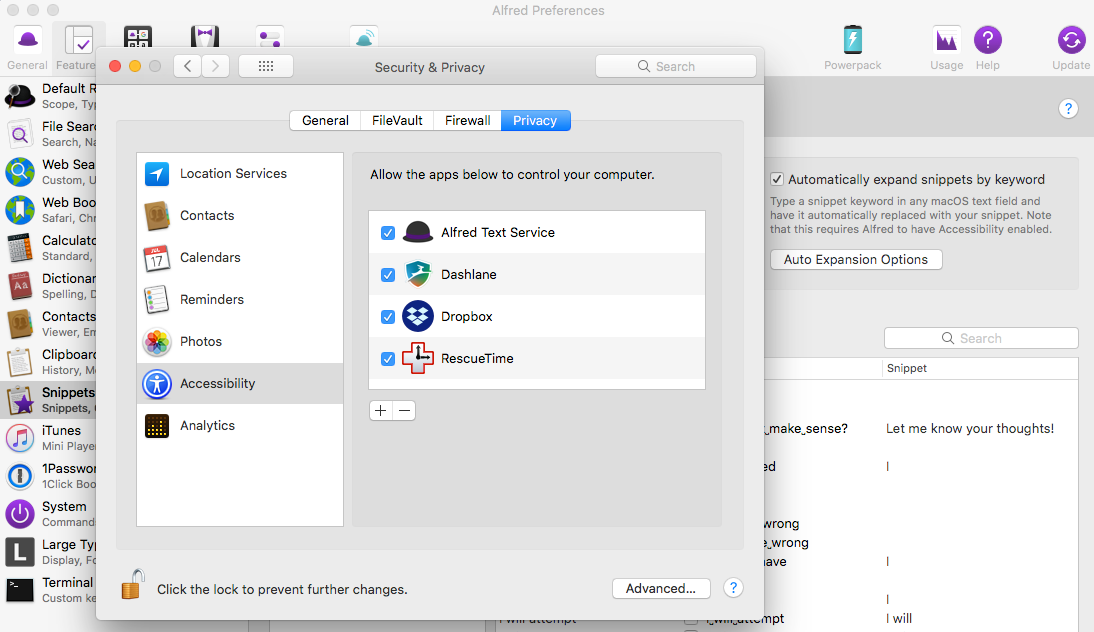Switch to the FileVault tab
The width and height of the screenshot is (1094, 632).
click(397, 120)
